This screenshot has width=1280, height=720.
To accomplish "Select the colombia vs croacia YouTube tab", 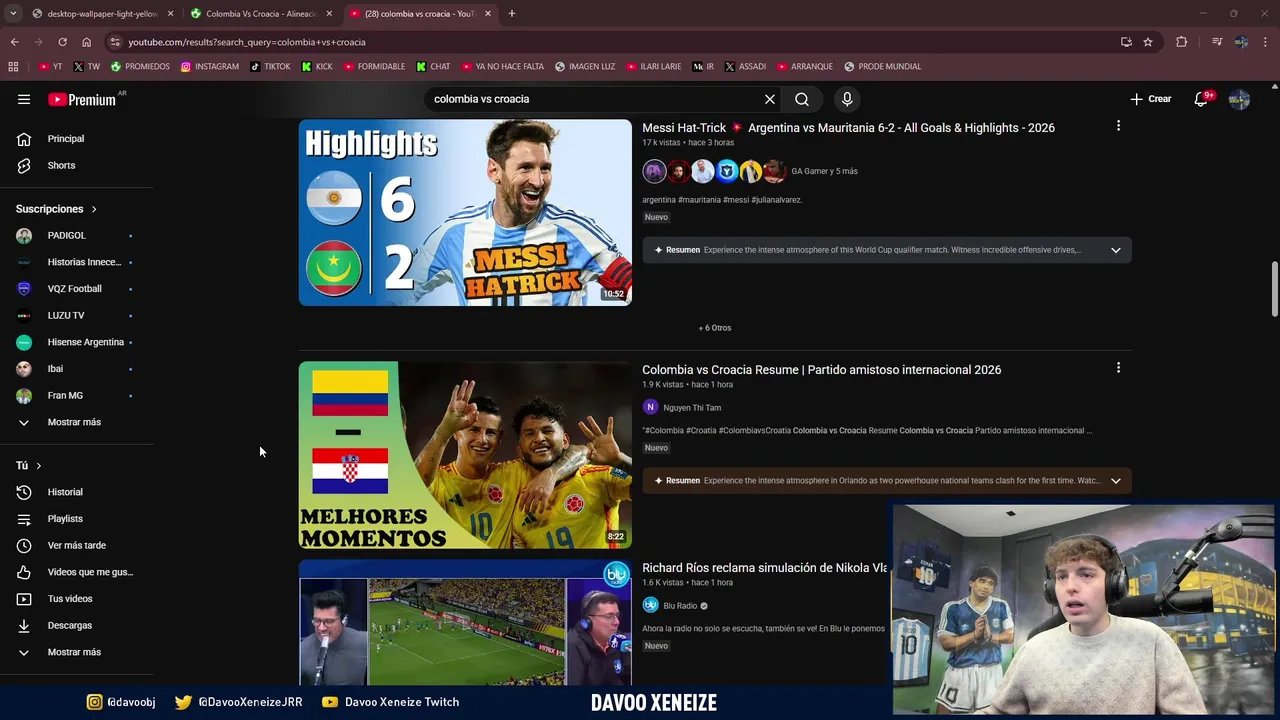I will click(x=420, y=14).
